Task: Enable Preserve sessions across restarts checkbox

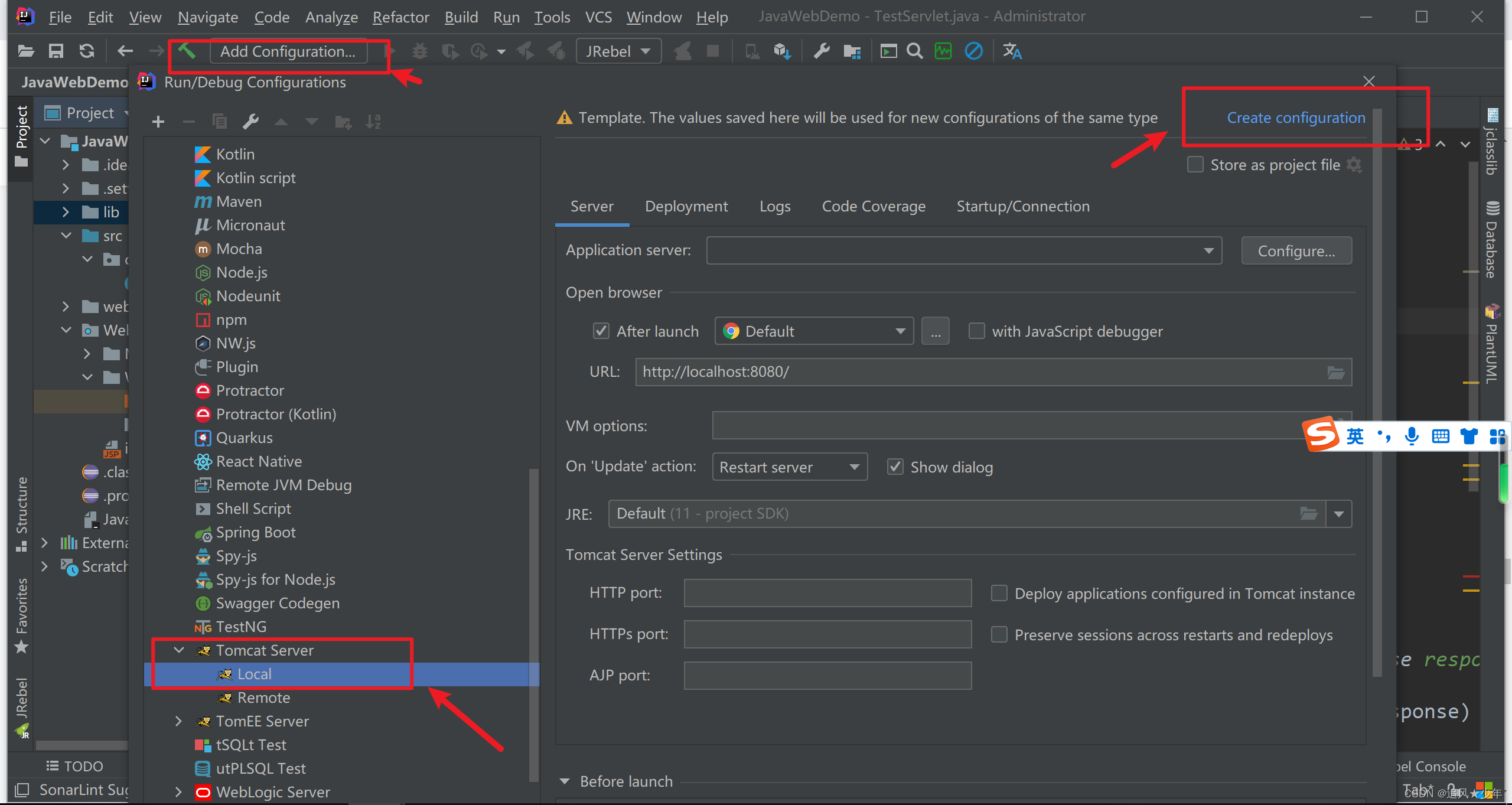Action: [999, 635]
